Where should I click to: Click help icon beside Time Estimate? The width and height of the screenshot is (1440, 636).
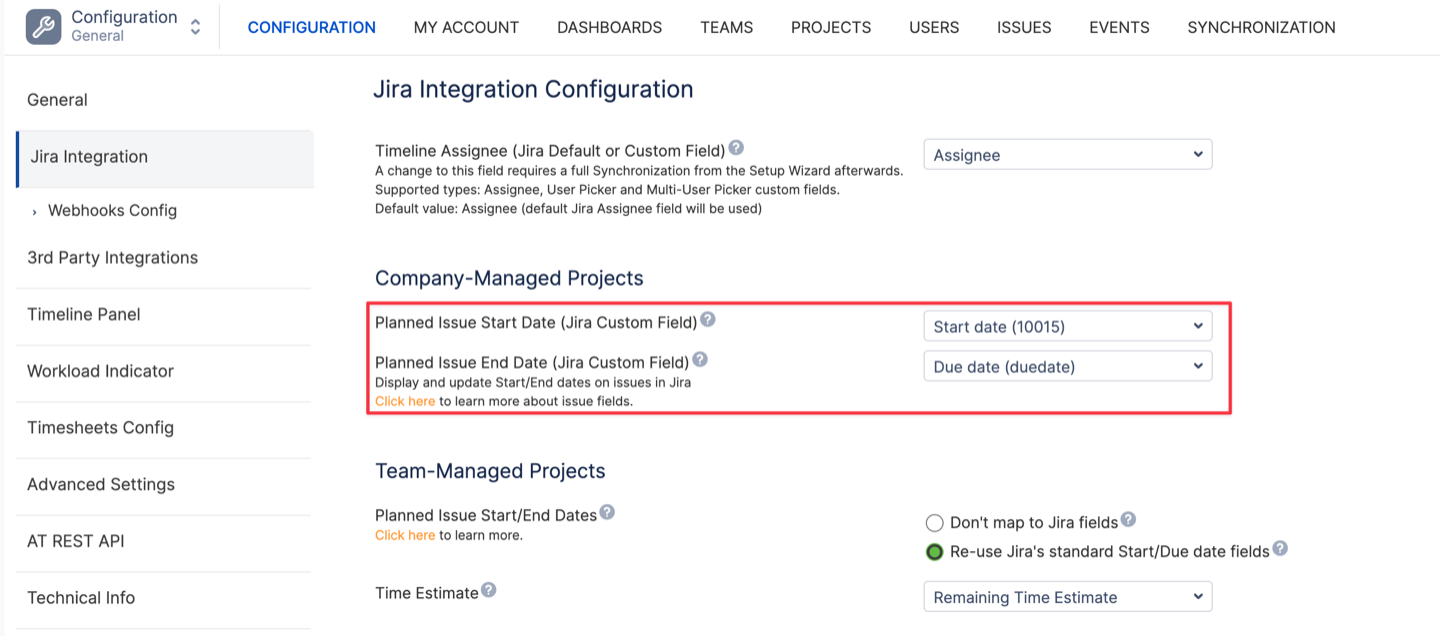click(489, 591)
